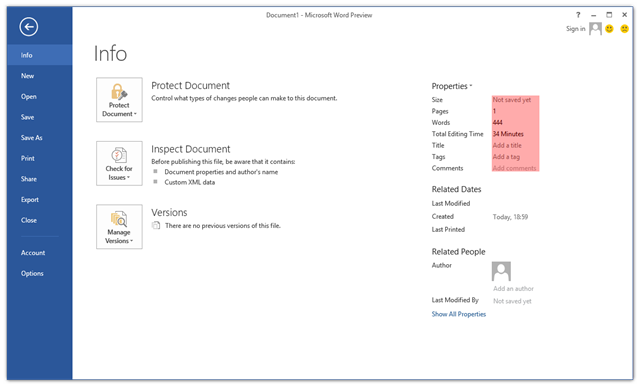
Task: Click the Add a title field
Action: (507, 145)
